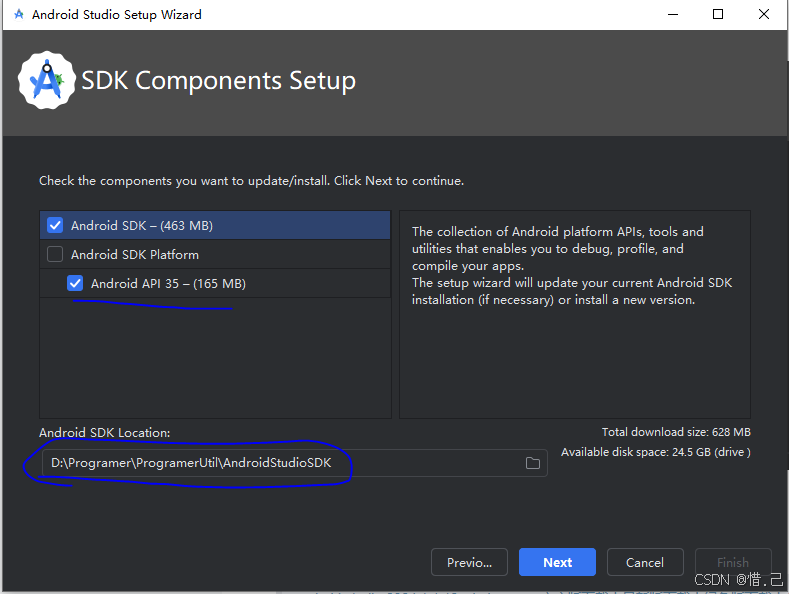Uncheck the Android SDK checkbox
This screenshot has width=789, height=594.
click(55, 225)
